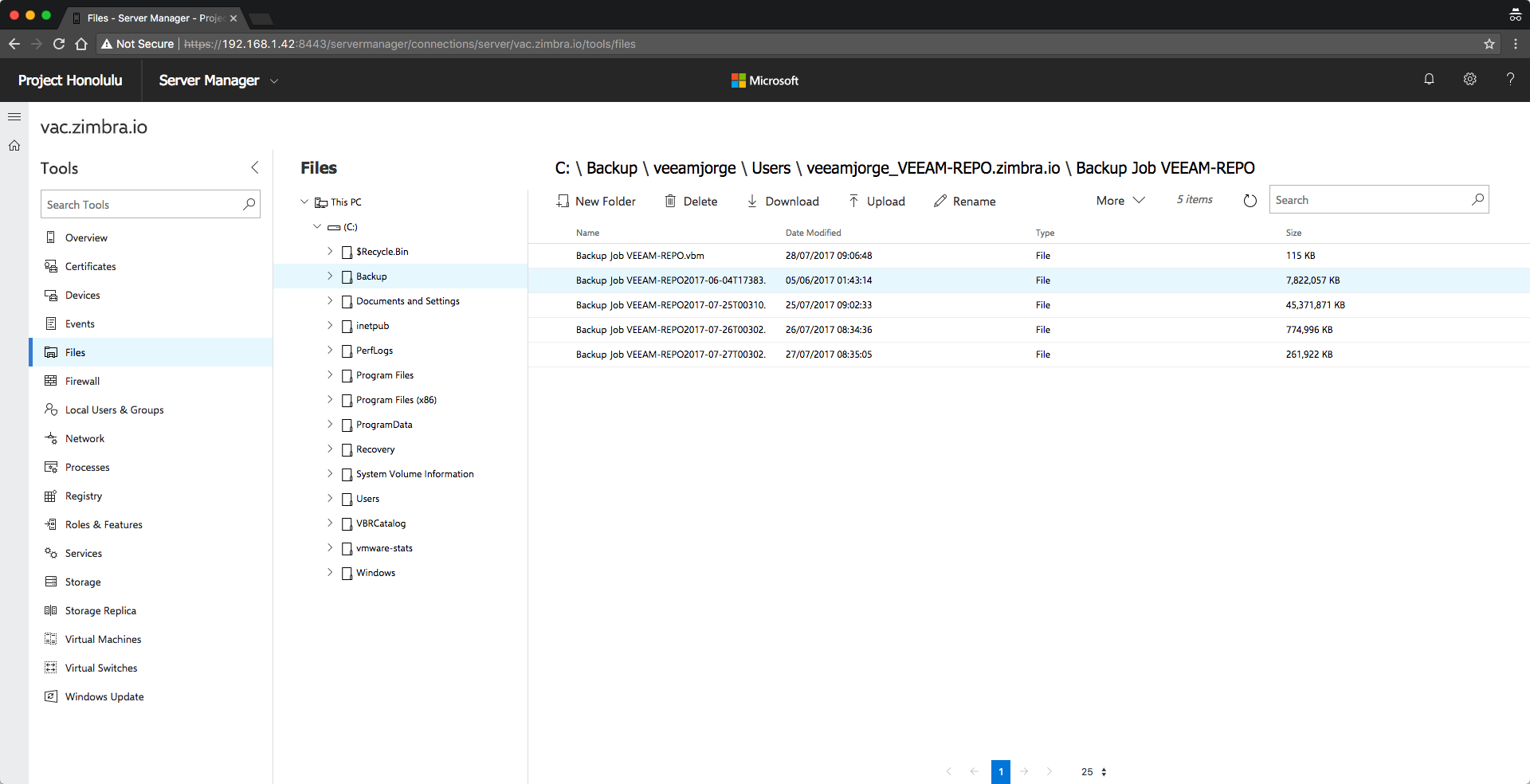Click the help question mark icon

[1510, 79]
